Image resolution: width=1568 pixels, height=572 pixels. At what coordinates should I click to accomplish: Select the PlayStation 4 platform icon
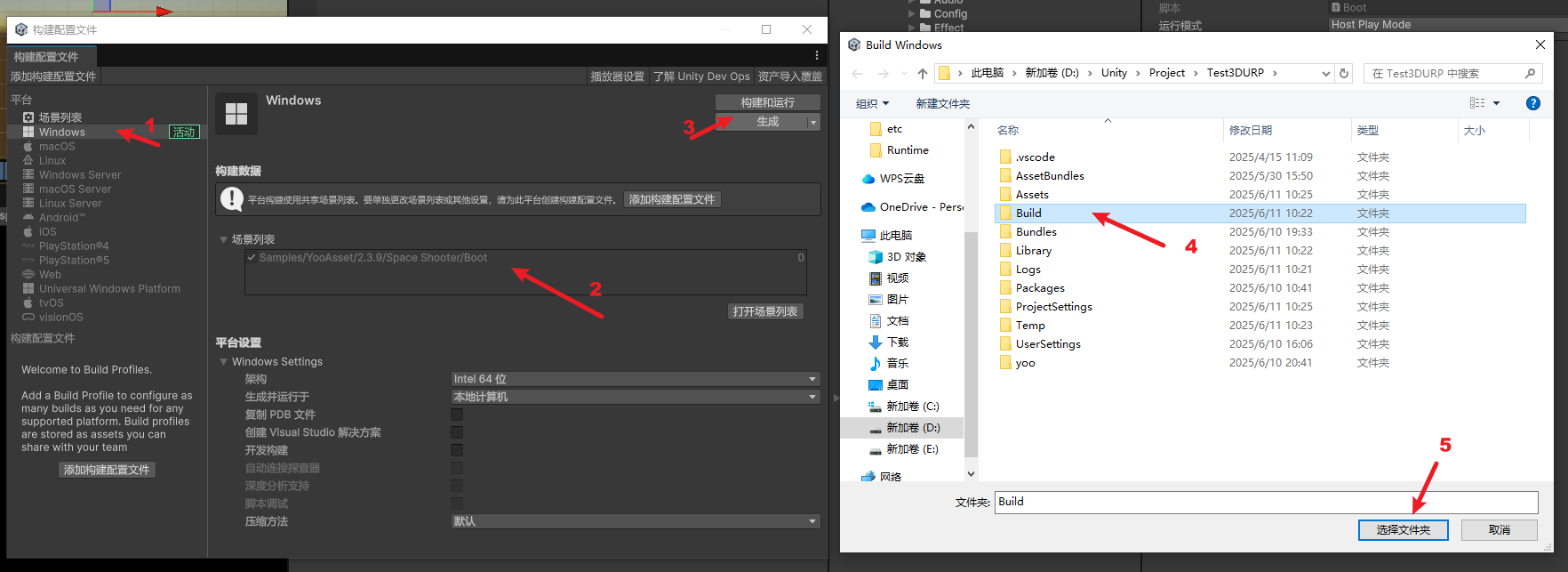pos(28,246)
